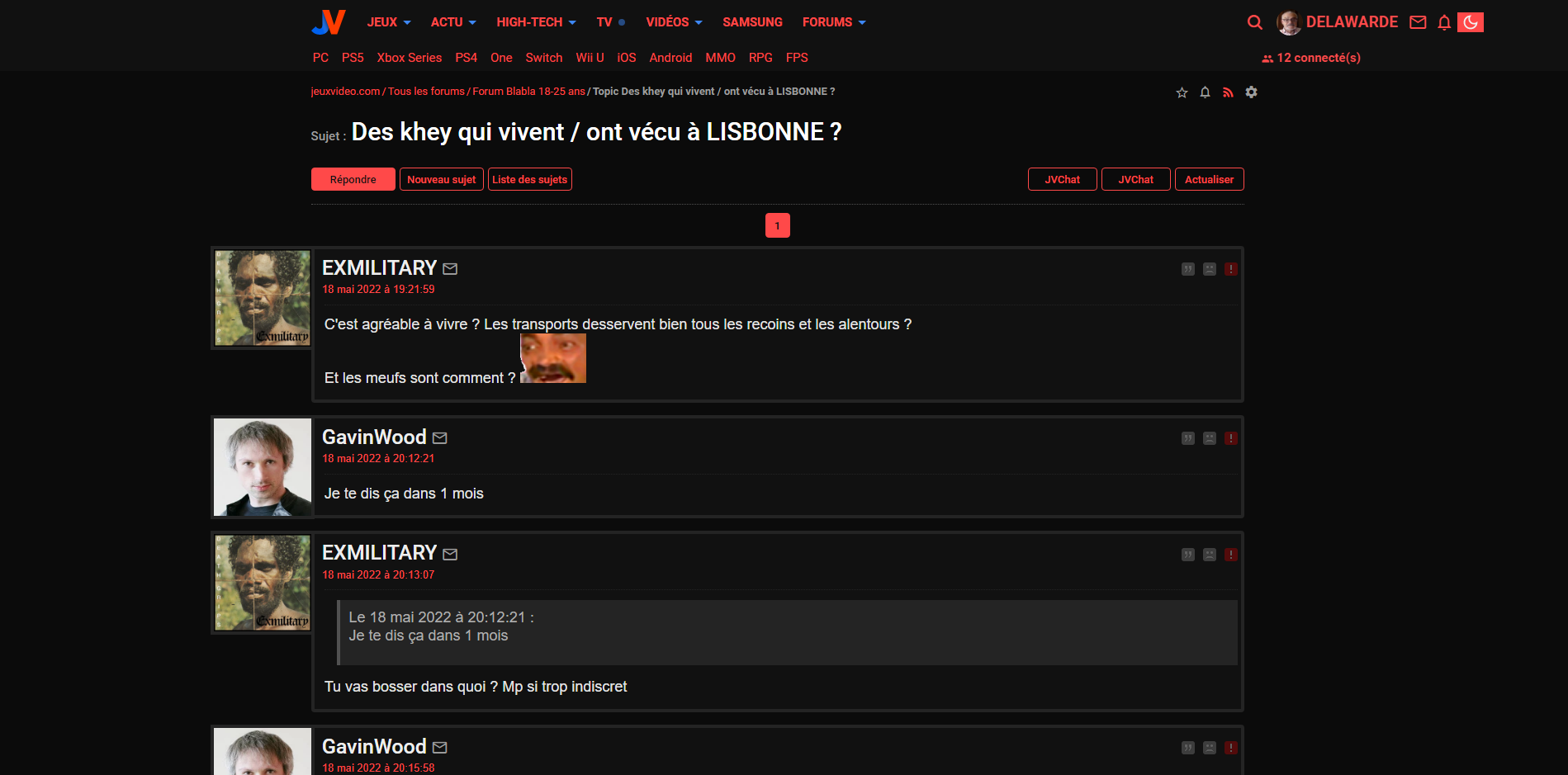
Task: Toggle topic subscription bell under breadcrumb
Action: (1205, 92)
